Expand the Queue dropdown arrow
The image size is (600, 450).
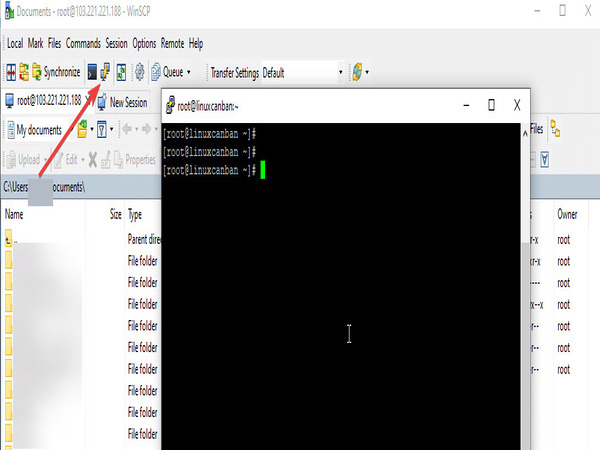tap(189, 72)
